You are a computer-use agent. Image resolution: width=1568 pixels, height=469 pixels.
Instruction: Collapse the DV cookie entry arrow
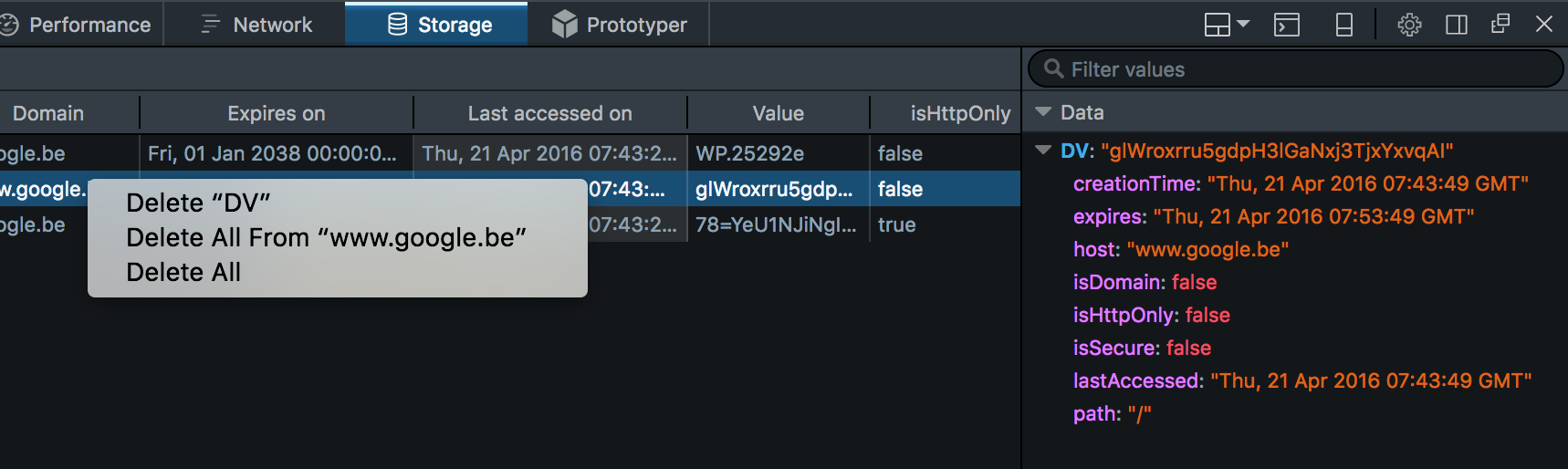(1043, 151)
